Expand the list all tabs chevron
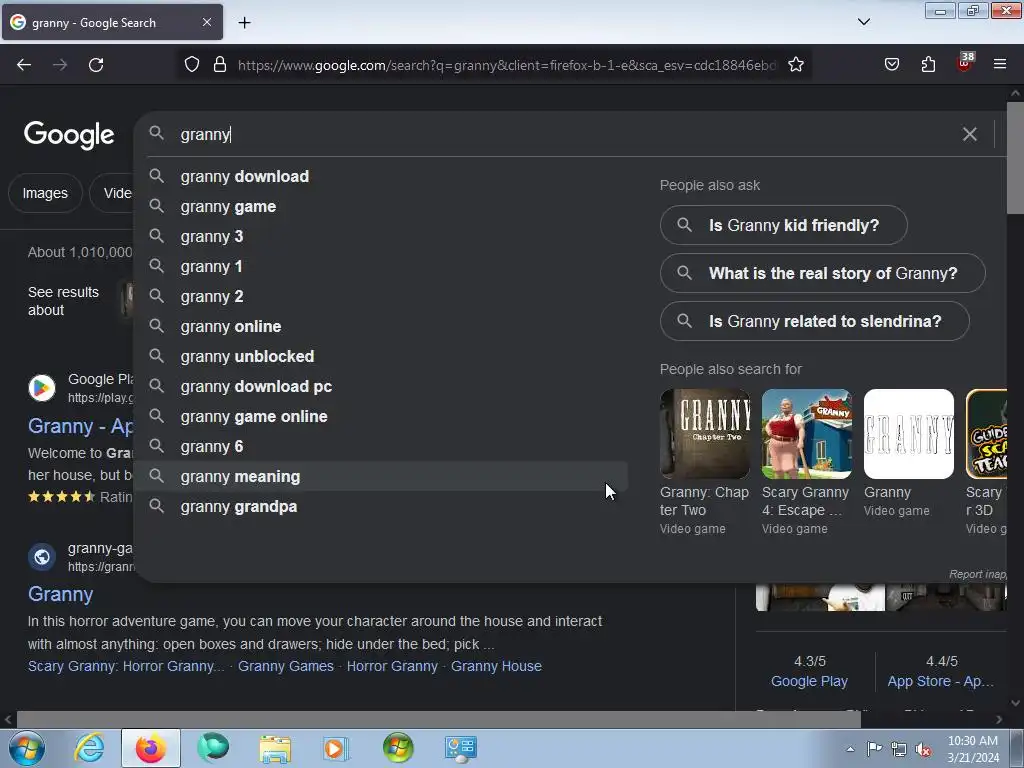Image resolution: width=1024 pixels, height=768 pixels. (863, 22)
